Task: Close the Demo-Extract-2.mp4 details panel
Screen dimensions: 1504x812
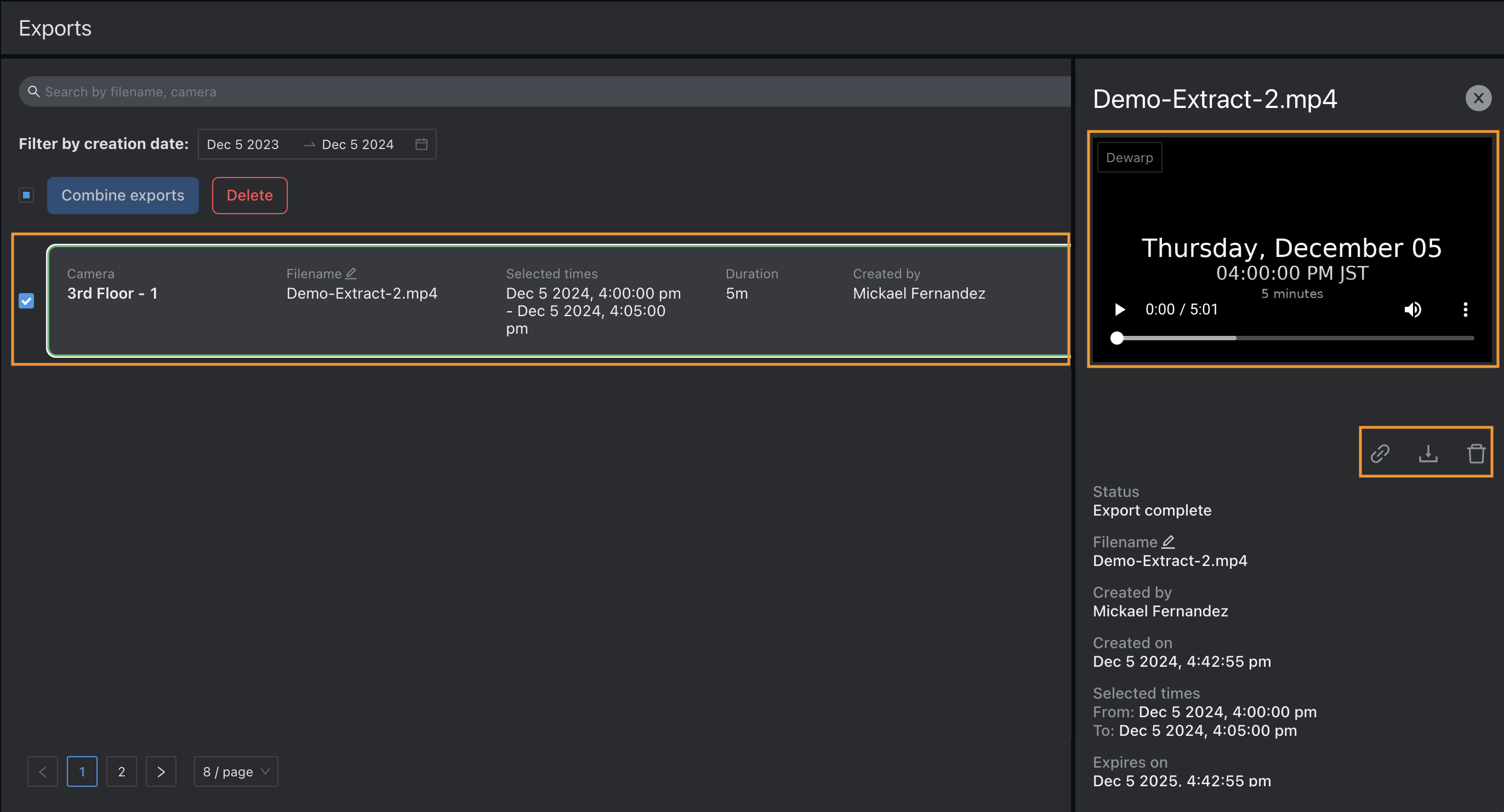Action: coord(1478,98)
